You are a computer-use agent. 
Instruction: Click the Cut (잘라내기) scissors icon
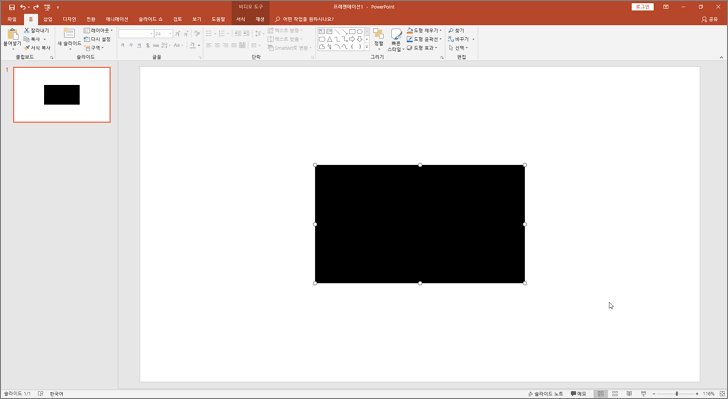point(27,30)
